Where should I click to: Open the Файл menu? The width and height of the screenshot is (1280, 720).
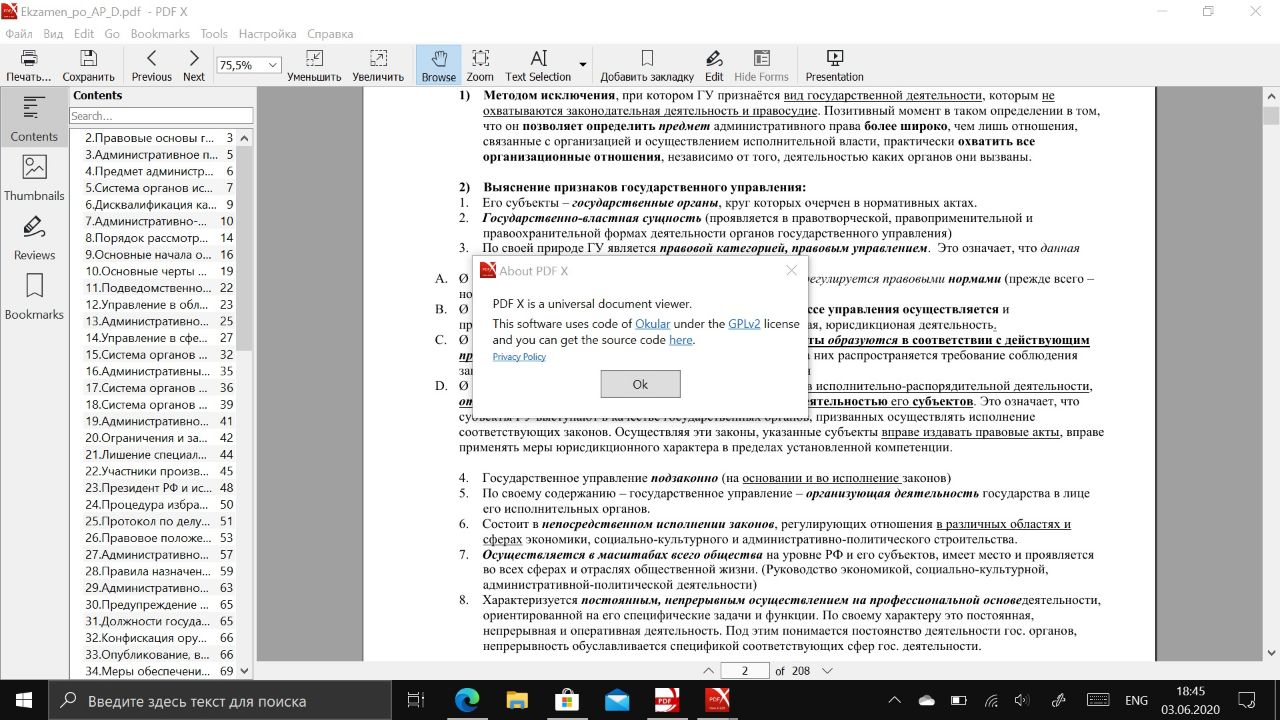19,33
